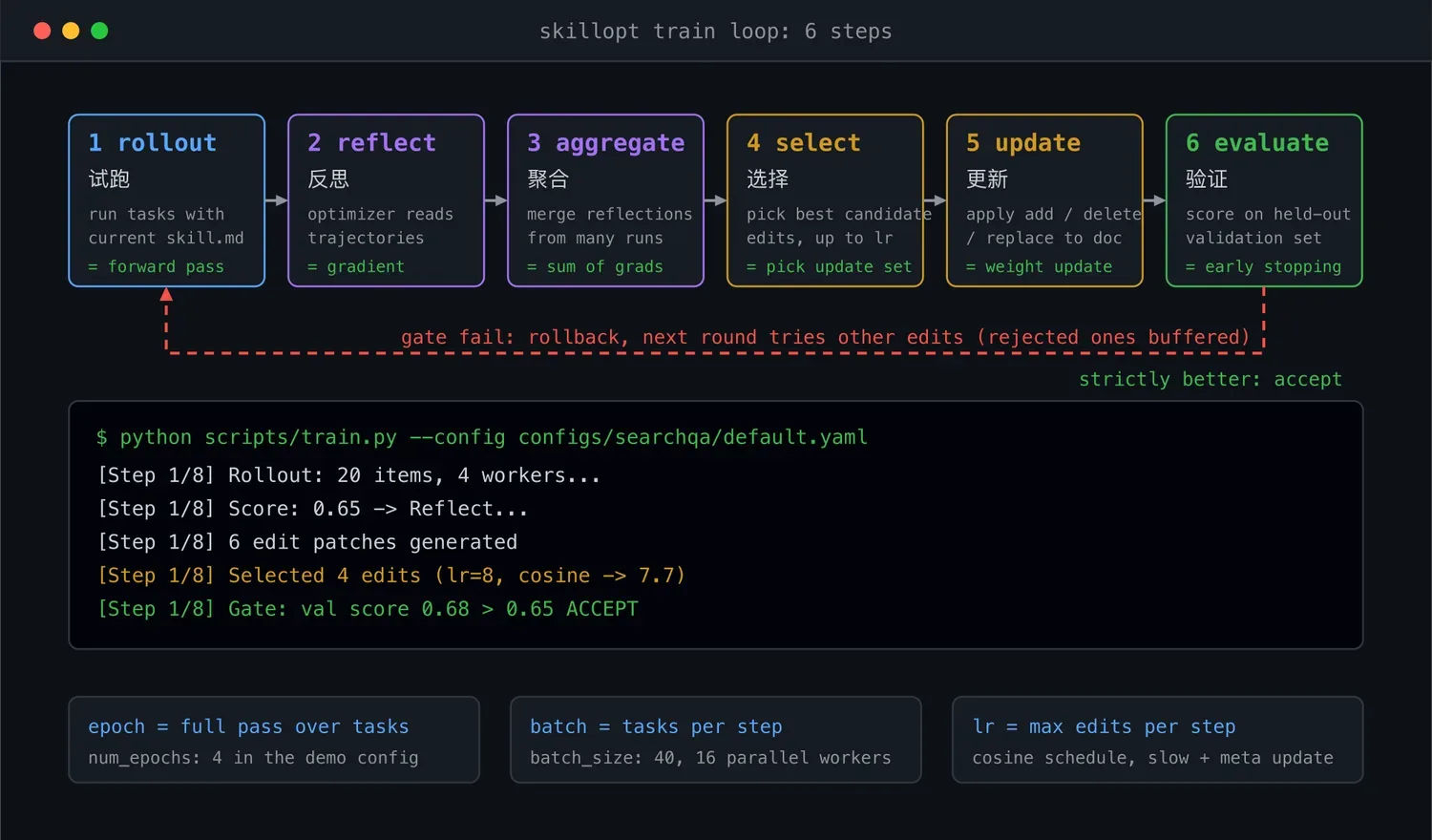Click the 'epoch = full pass over tasks' heading
Viewport: 1432px width, 840px height.
click(248, 726)
